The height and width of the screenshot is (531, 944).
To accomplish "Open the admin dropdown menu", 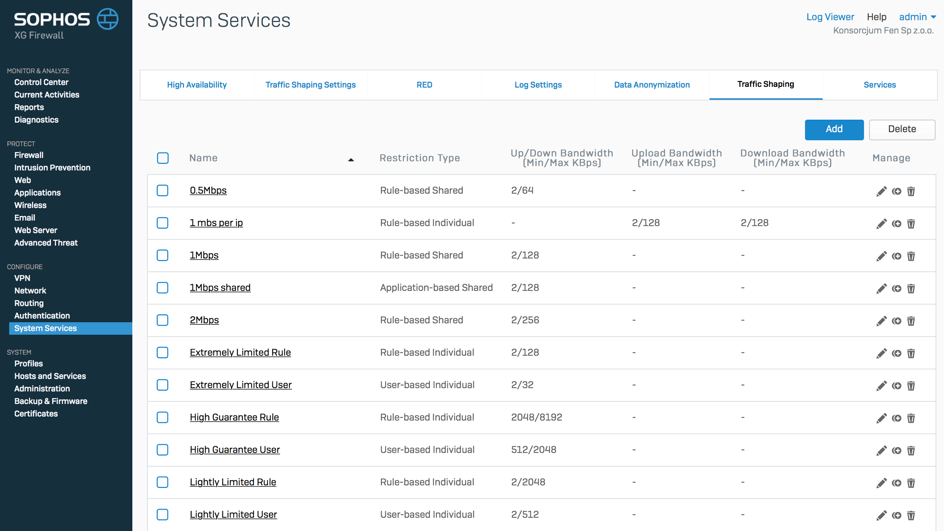I will click(x=917, y=17).
